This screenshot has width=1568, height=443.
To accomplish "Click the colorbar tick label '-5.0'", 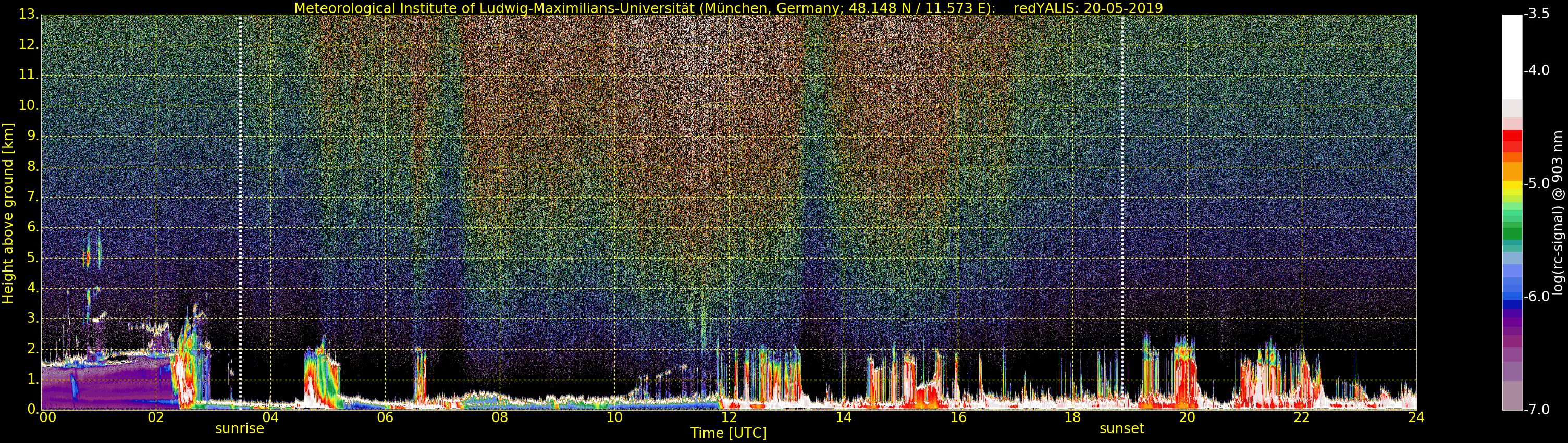I will [1537, 184].
